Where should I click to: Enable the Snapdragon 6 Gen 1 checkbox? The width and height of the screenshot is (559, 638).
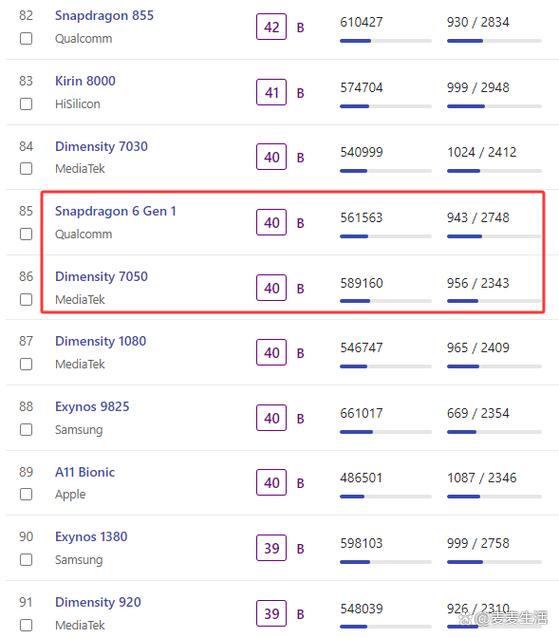[26, 234]
